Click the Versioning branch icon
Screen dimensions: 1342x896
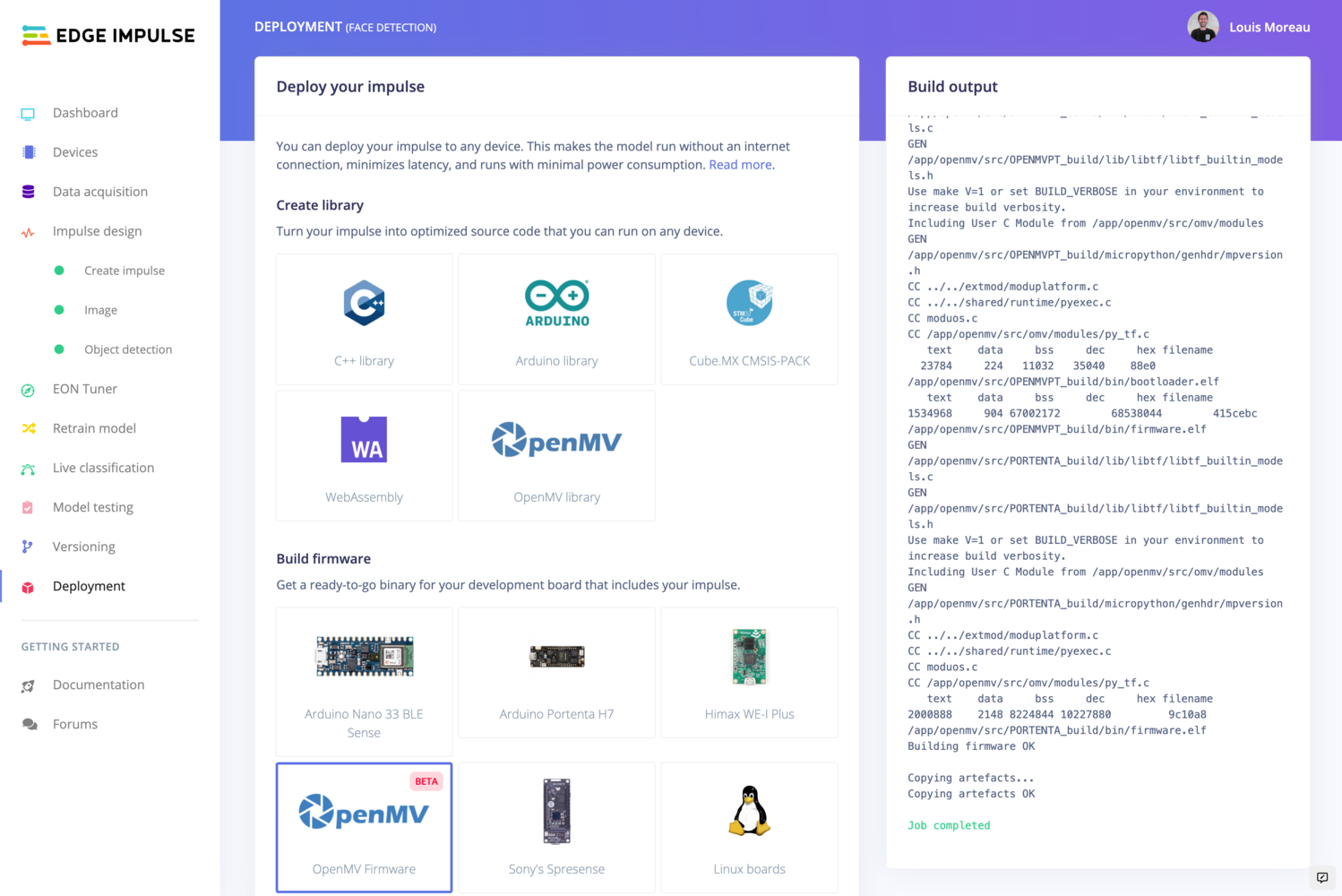28,547
